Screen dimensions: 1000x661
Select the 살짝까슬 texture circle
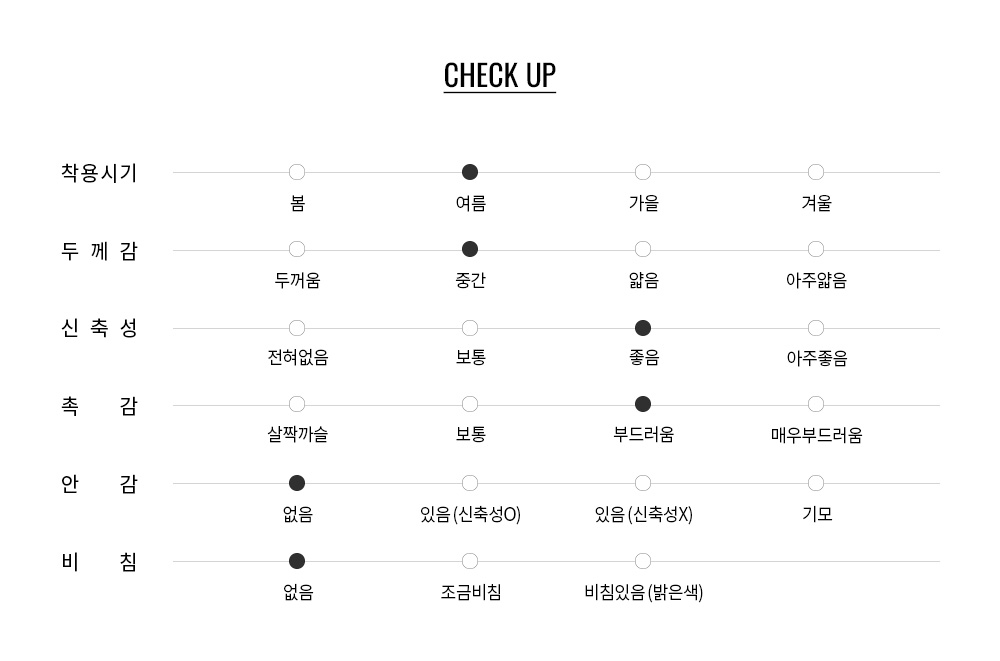click(297, 404)
